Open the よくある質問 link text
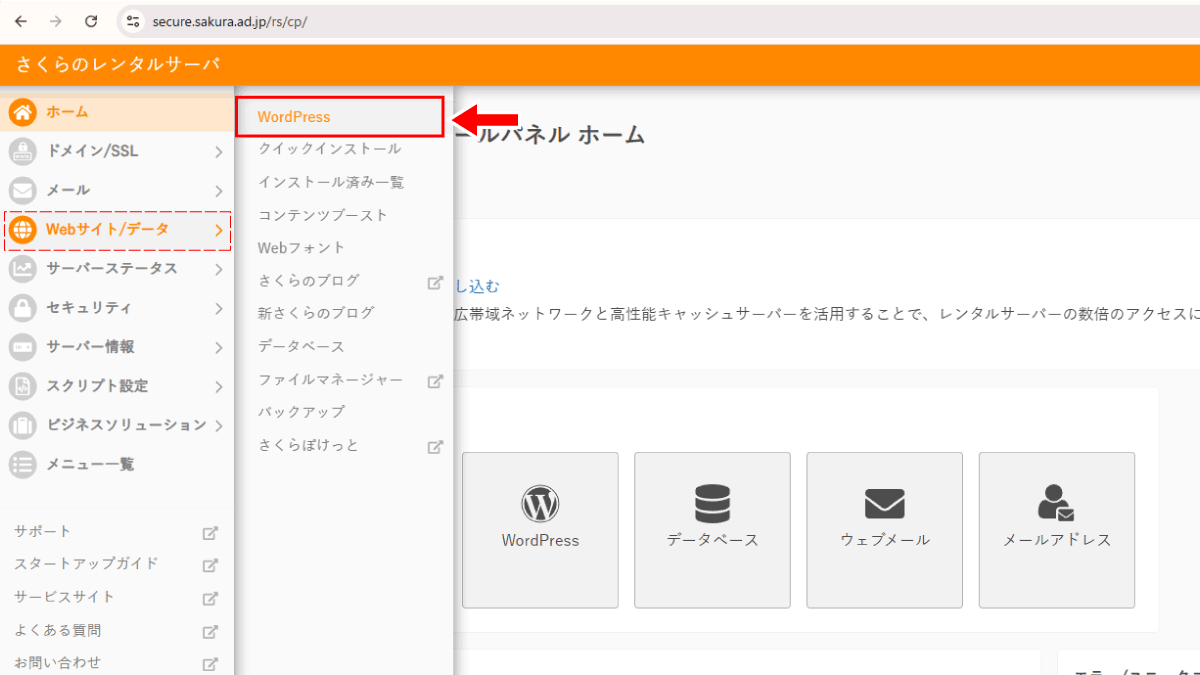Viewport: 1200px width, 675px height. pos(57,631)
